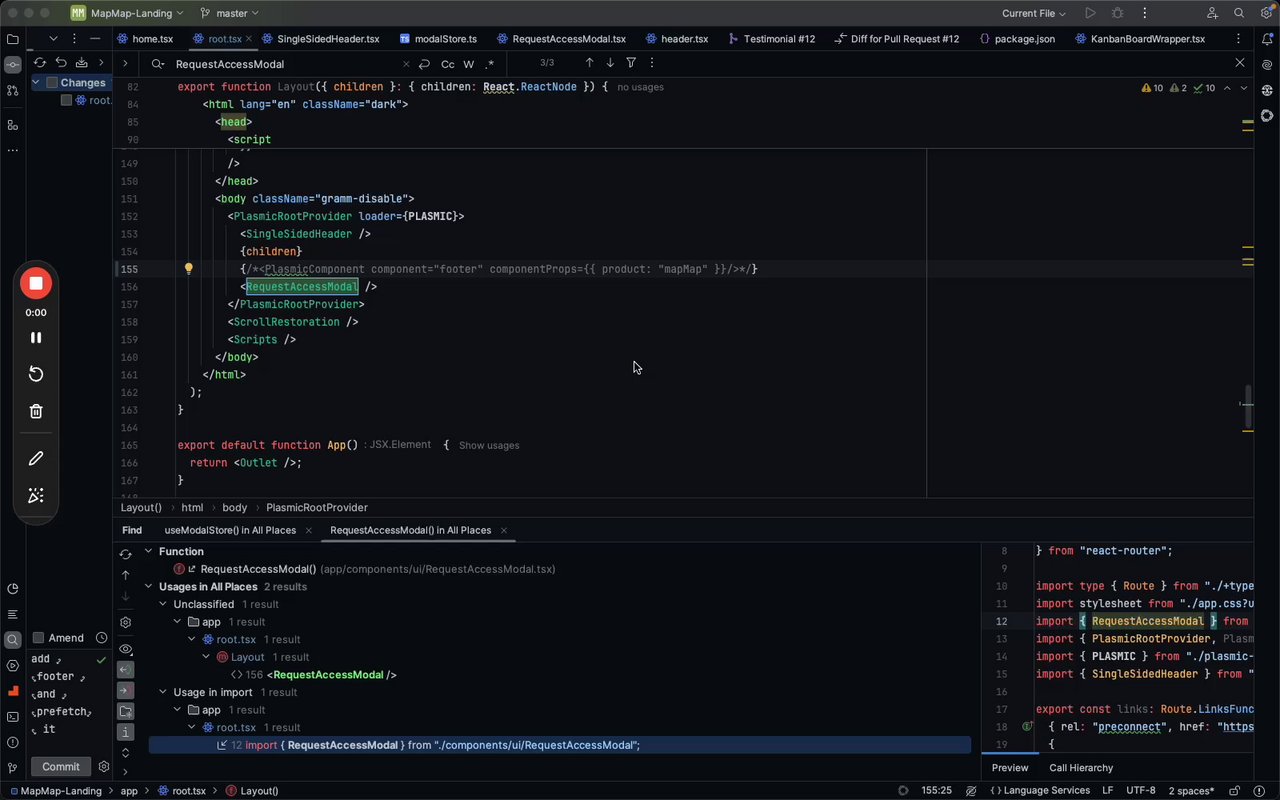Open the Current File run configuration dropdown

click(x=1034, y=13)
